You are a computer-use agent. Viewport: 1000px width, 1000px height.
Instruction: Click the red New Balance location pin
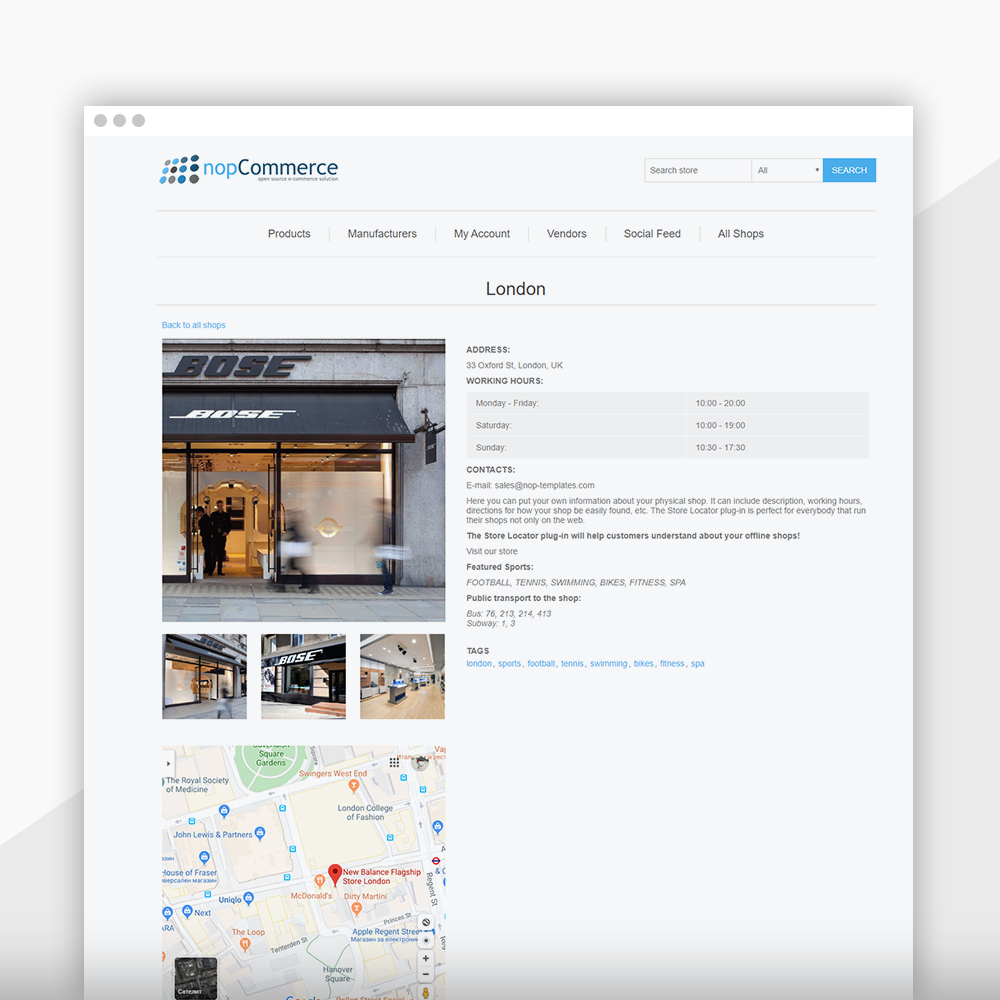pos(335,875)
